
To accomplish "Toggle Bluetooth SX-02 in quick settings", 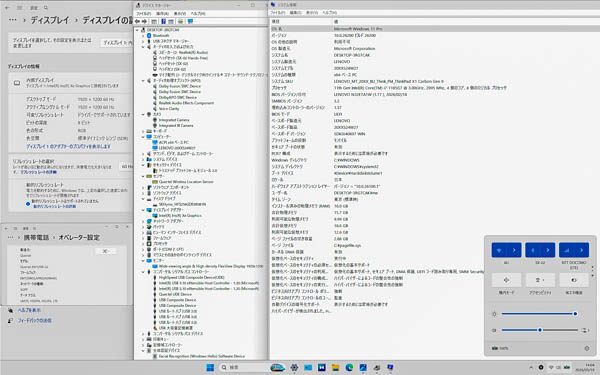I will pyautogui.click(x=533, y=250).
